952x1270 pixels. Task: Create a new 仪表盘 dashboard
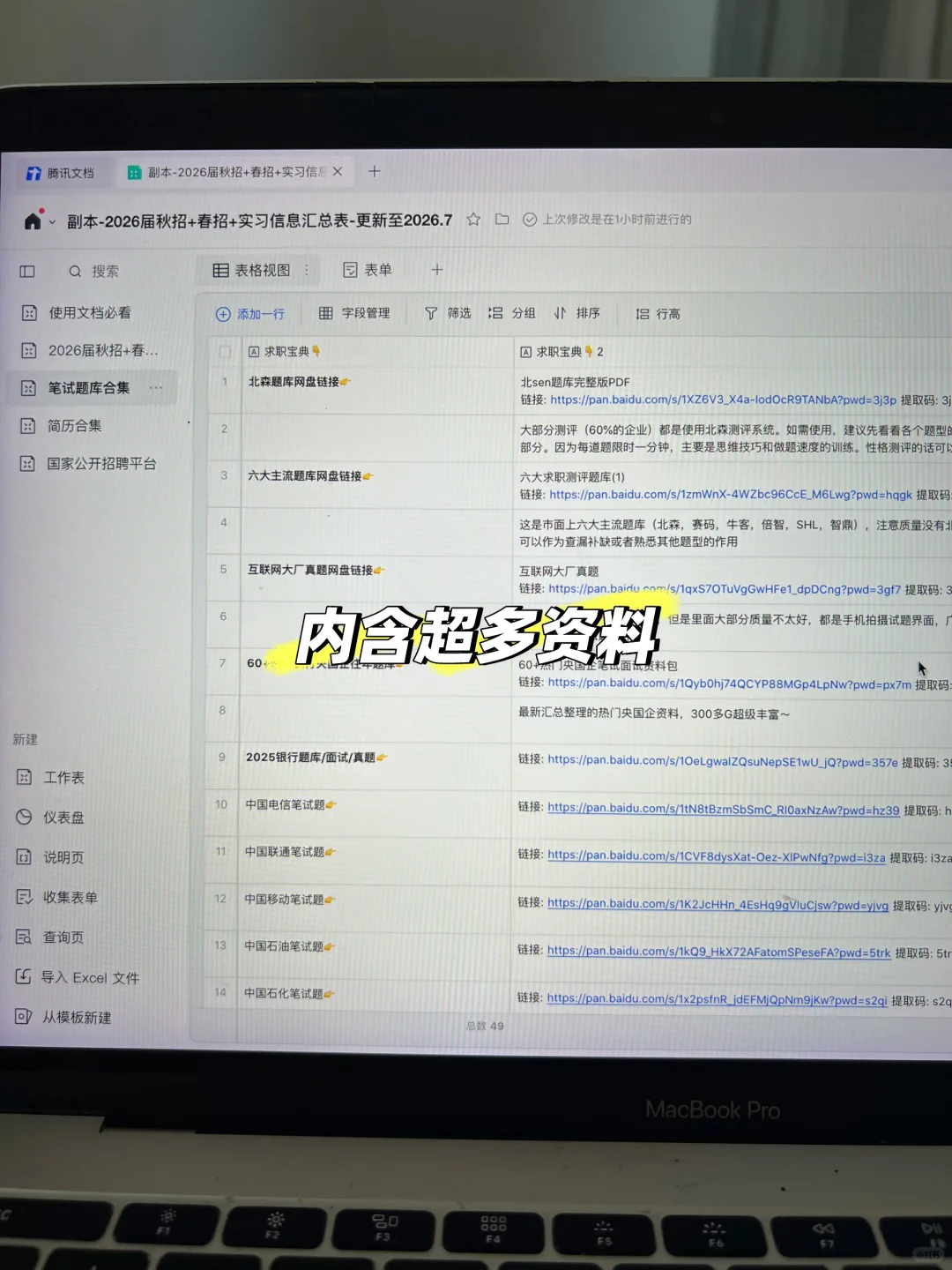[x=50, y=818]
